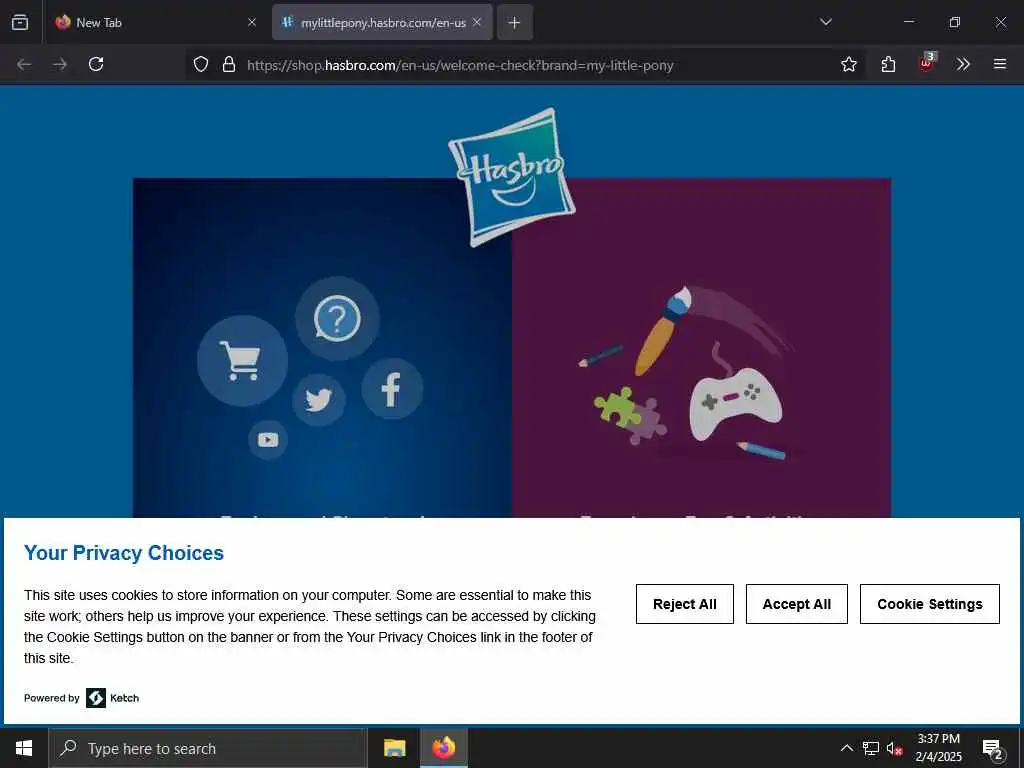
Task: Open the Windows Start menu
Action: pos(24,748)
